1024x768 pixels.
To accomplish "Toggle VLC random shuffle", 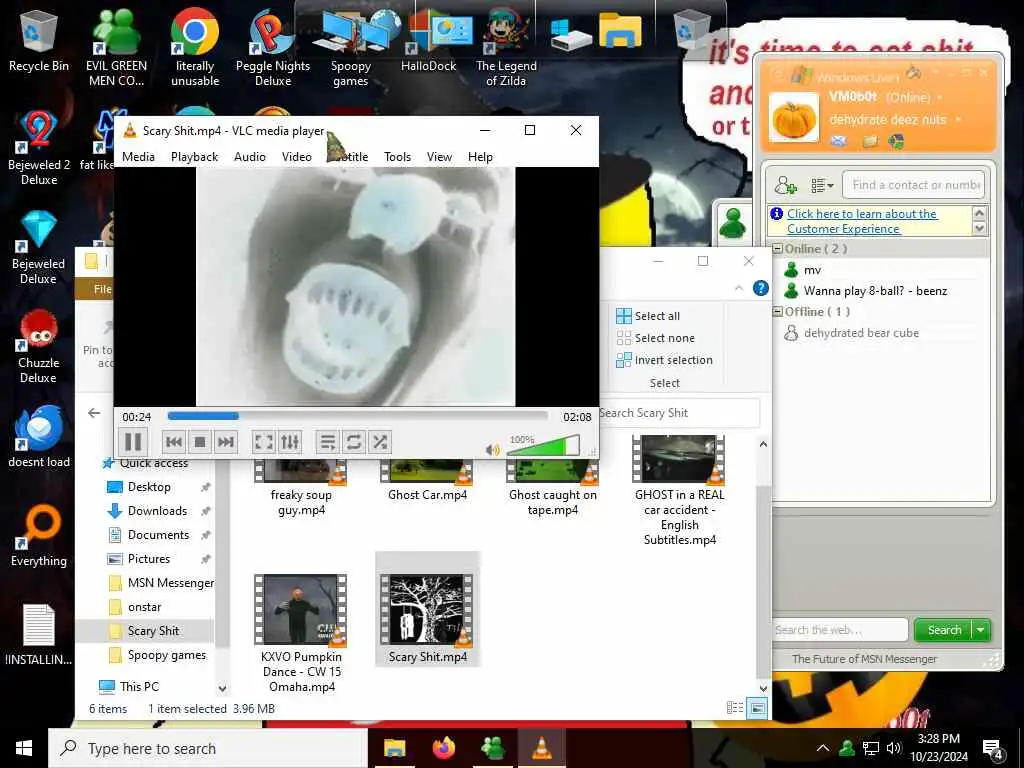I will 379,442.
